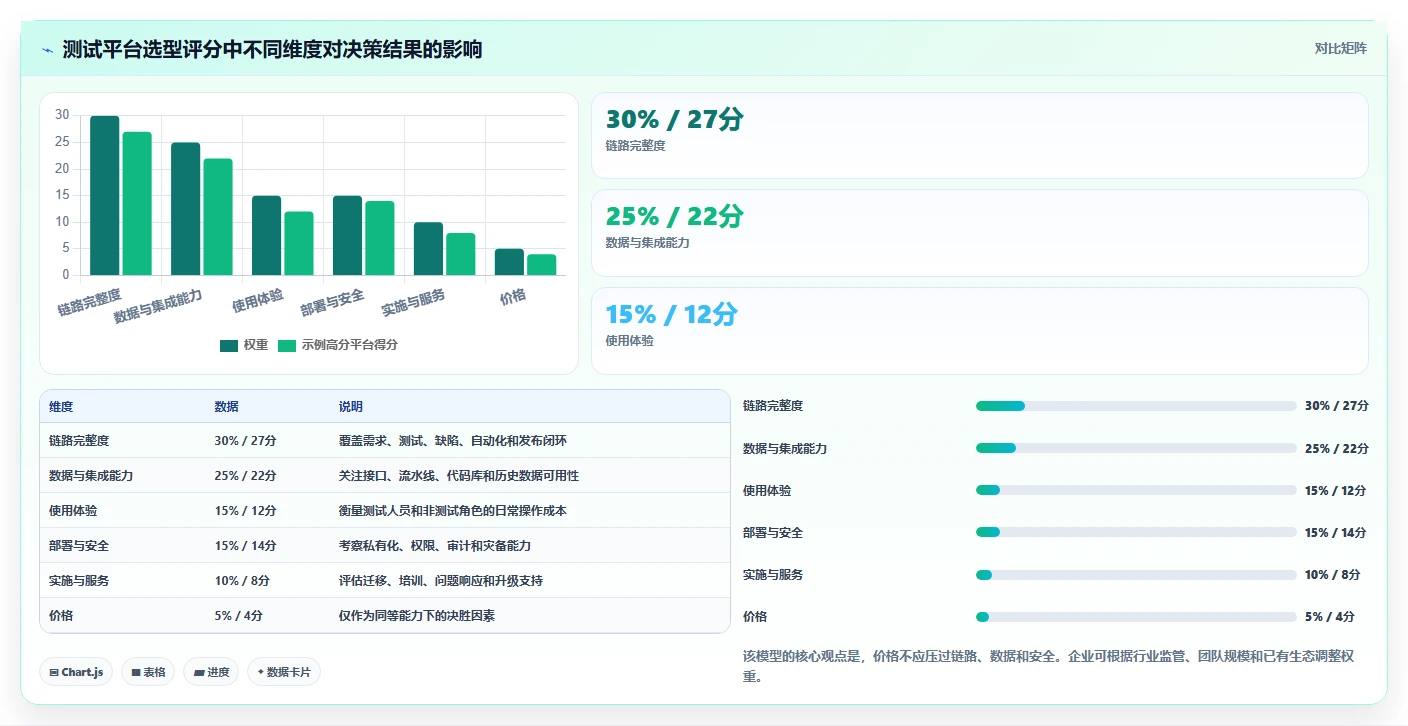Open the 25% / 22分 数据与集成能力 data card
The height and width of the screenshot is (726, 1408).
[979, 233]
